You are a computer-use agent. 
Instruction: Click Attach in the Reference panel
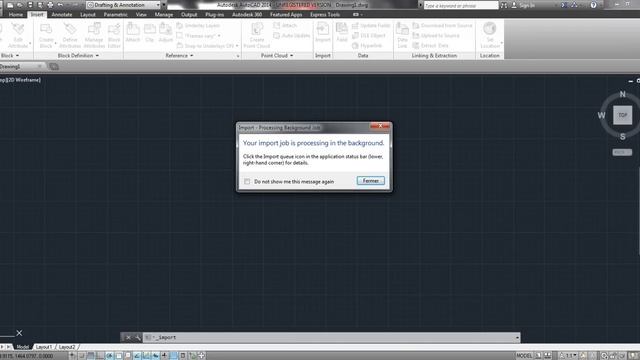click(x=133, y=33)
